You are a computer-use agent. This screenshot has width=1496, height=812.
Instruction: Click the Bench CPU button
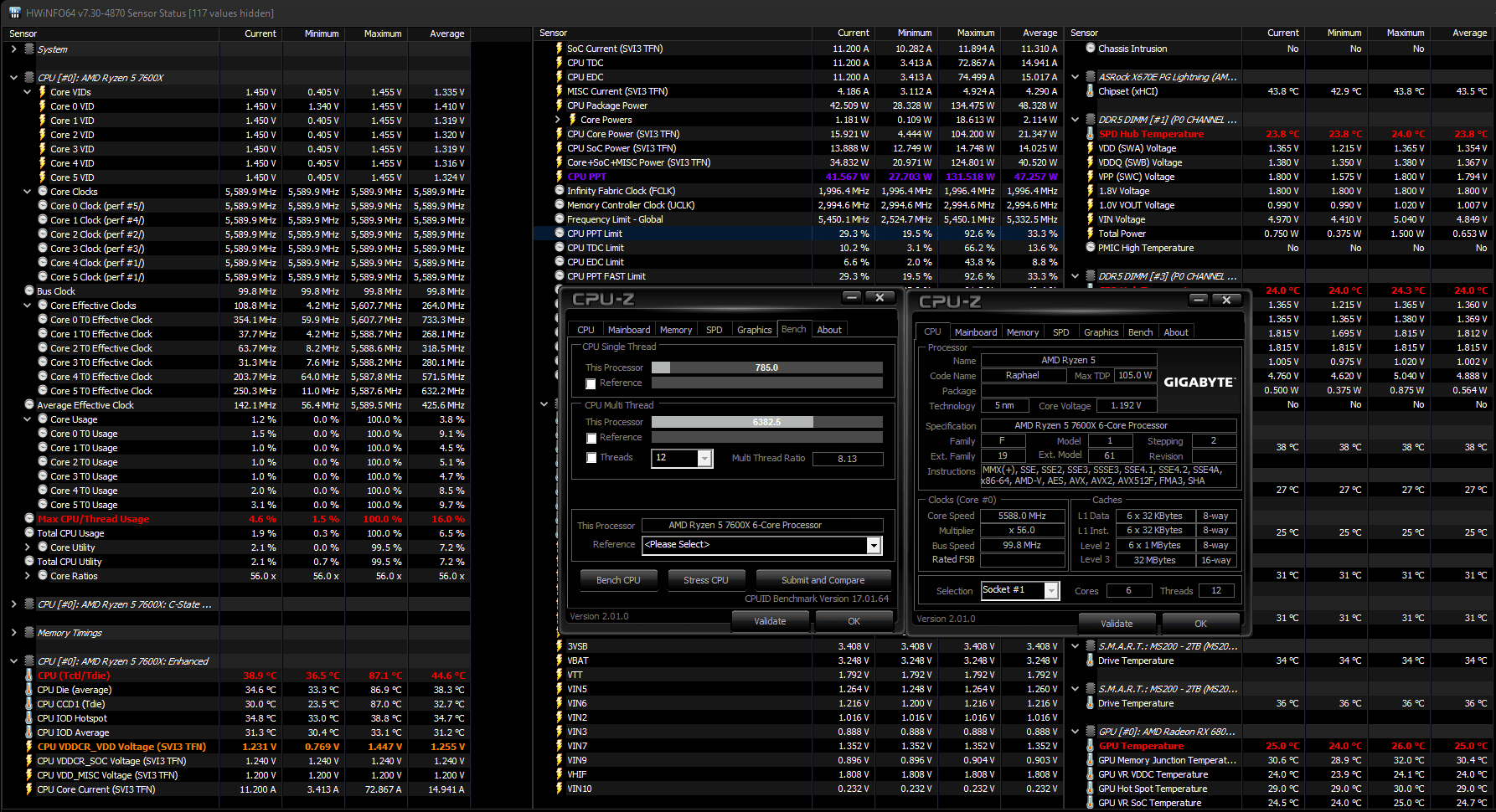618,580
